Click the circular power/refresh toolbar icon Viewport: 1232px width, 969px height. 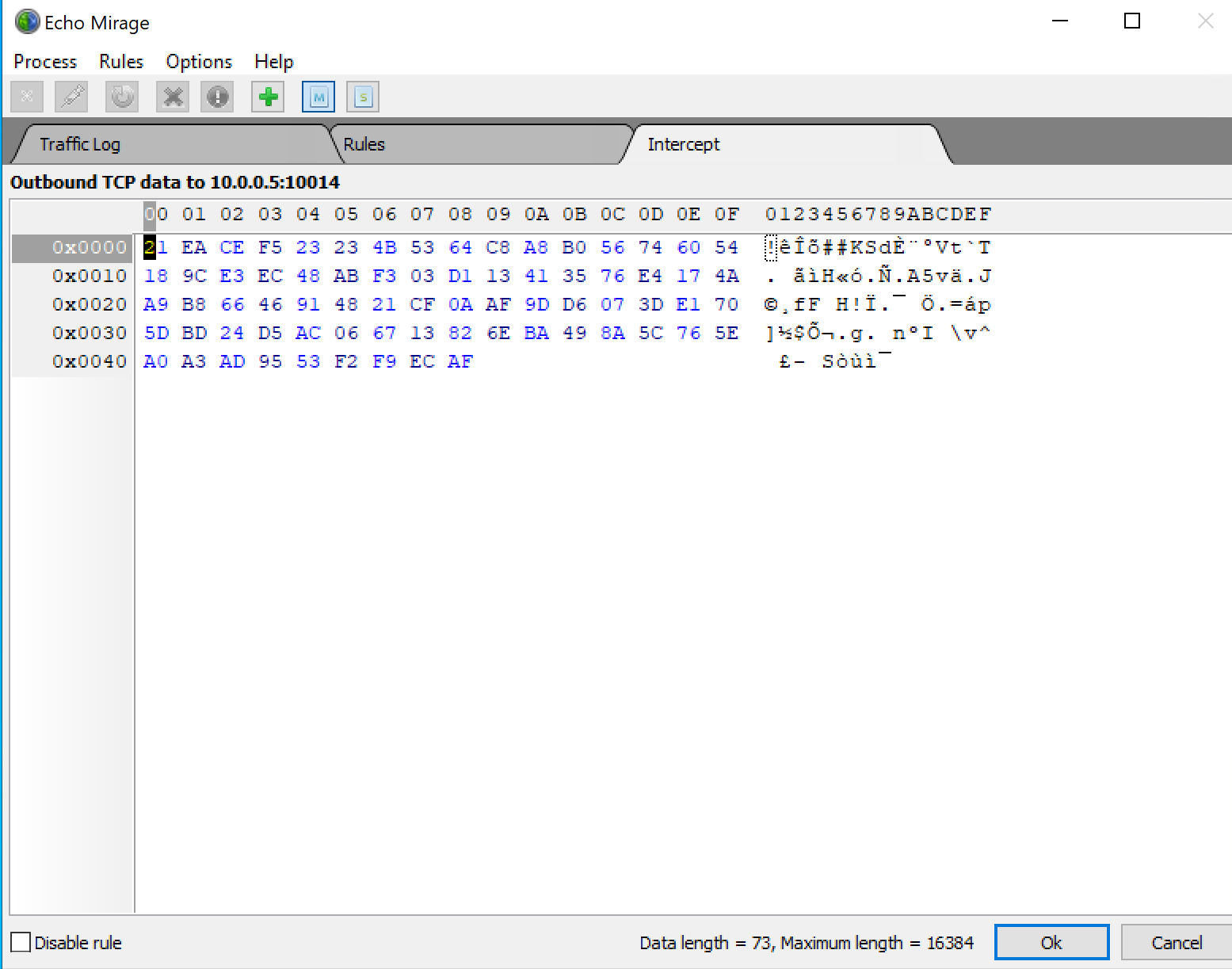tap(122, 97)
